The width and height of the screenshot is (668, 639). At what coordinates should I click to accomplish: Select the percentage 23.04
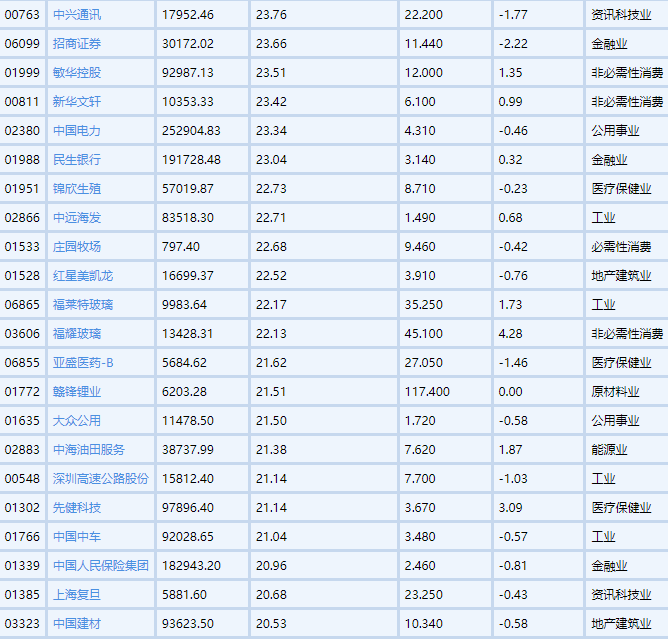[x=271, y=160]
